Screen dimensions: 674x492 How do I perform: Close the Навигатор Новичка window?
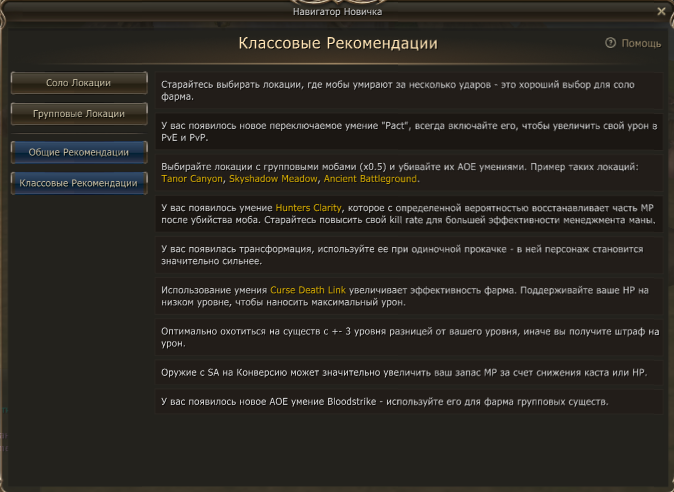pos(661,11)
